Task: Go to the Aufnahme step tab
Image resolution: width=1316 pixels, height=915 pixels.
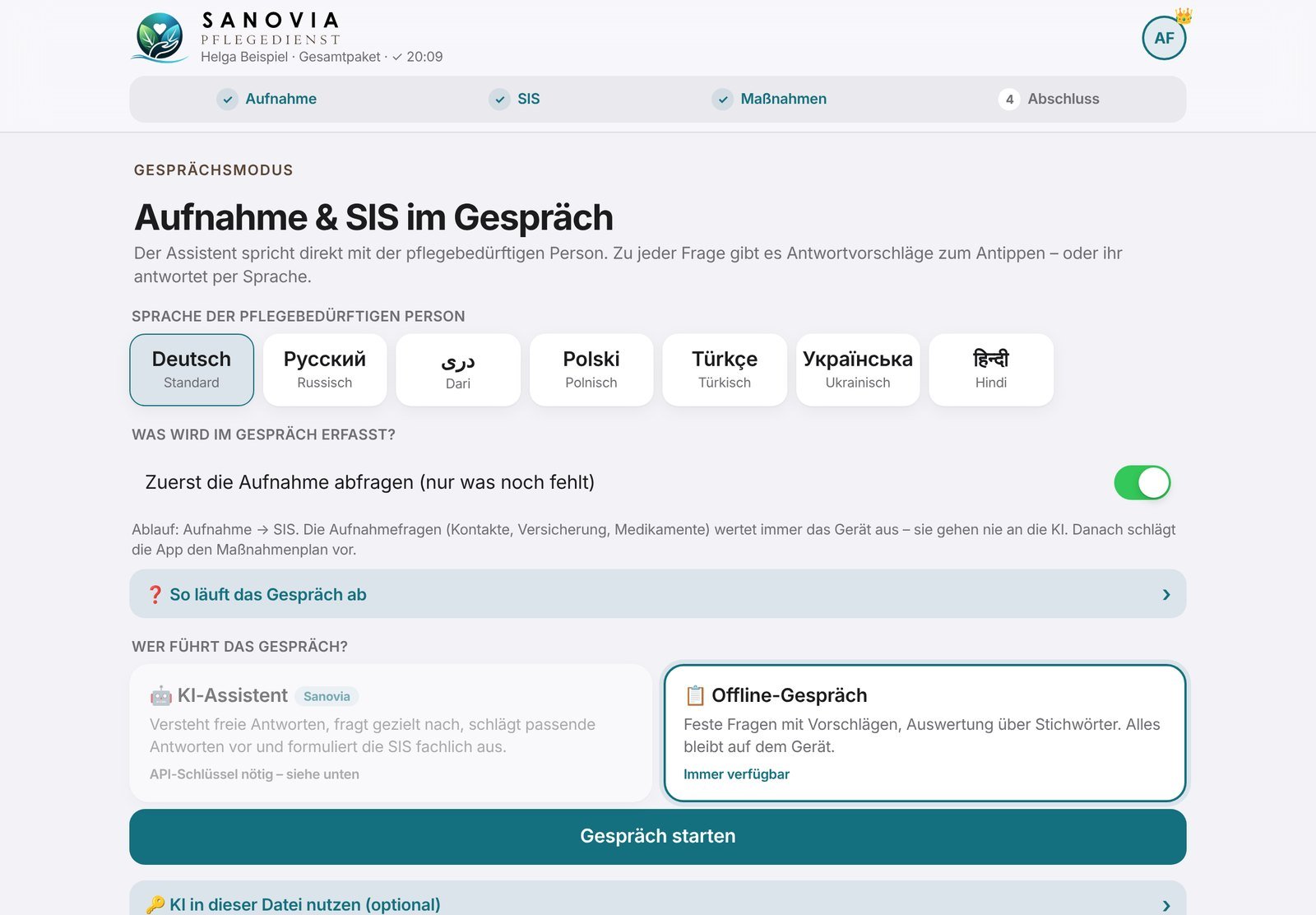Action: click(266, 100)
